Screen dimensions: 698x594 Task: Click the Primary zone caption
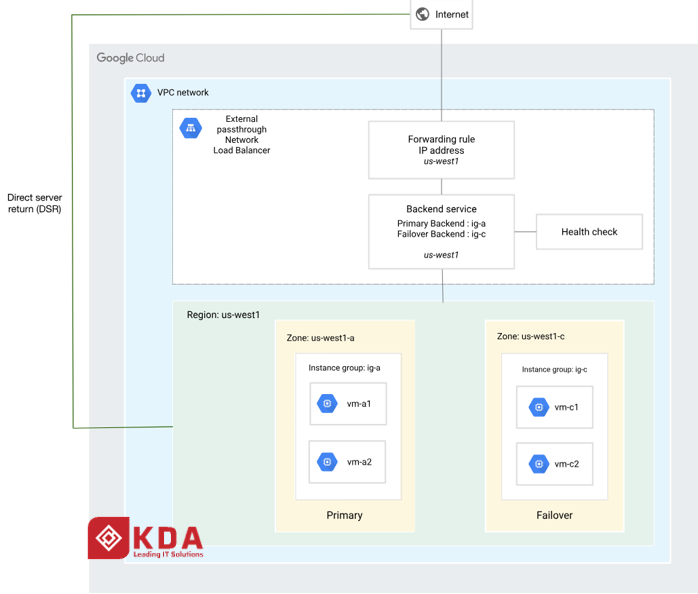(344, 515)
